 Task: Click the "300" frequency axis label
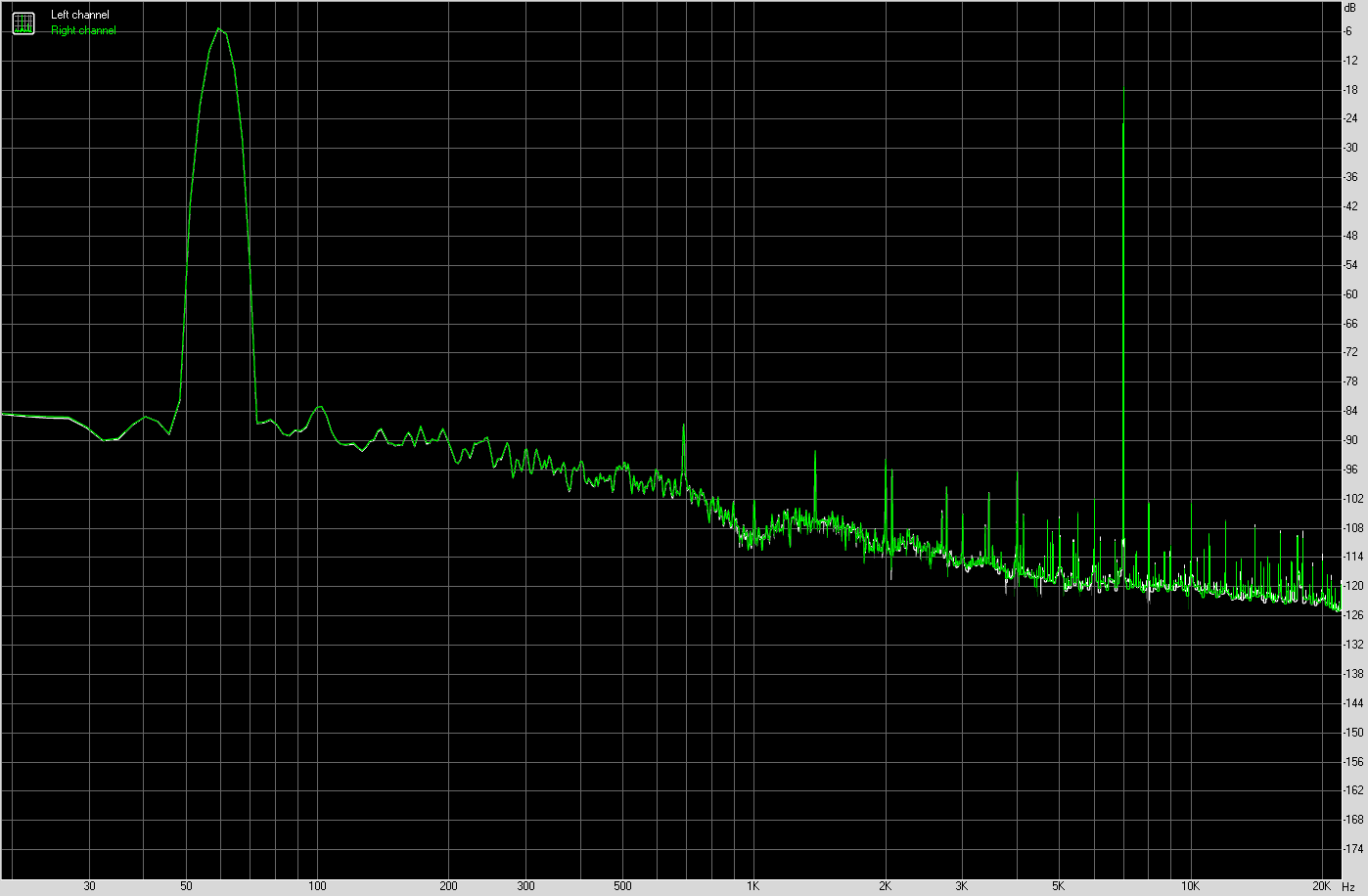pyautogui.click(x=525, y=886)
